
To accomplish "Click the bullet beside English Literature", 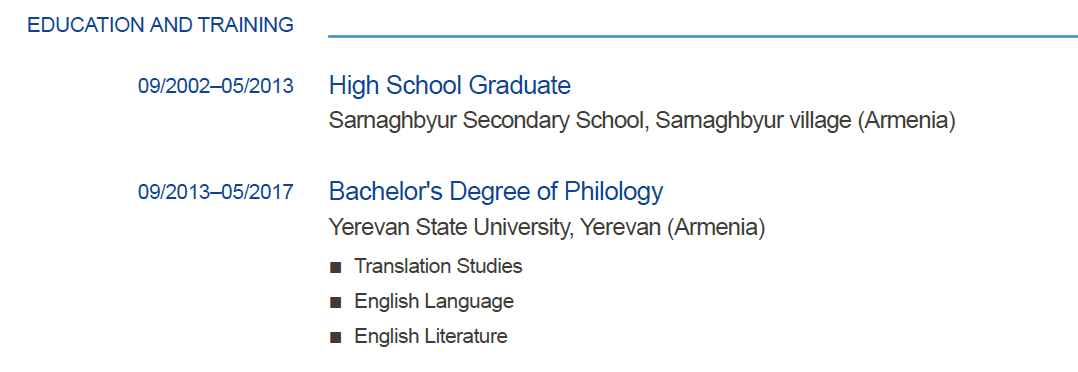I will point(336,338).
